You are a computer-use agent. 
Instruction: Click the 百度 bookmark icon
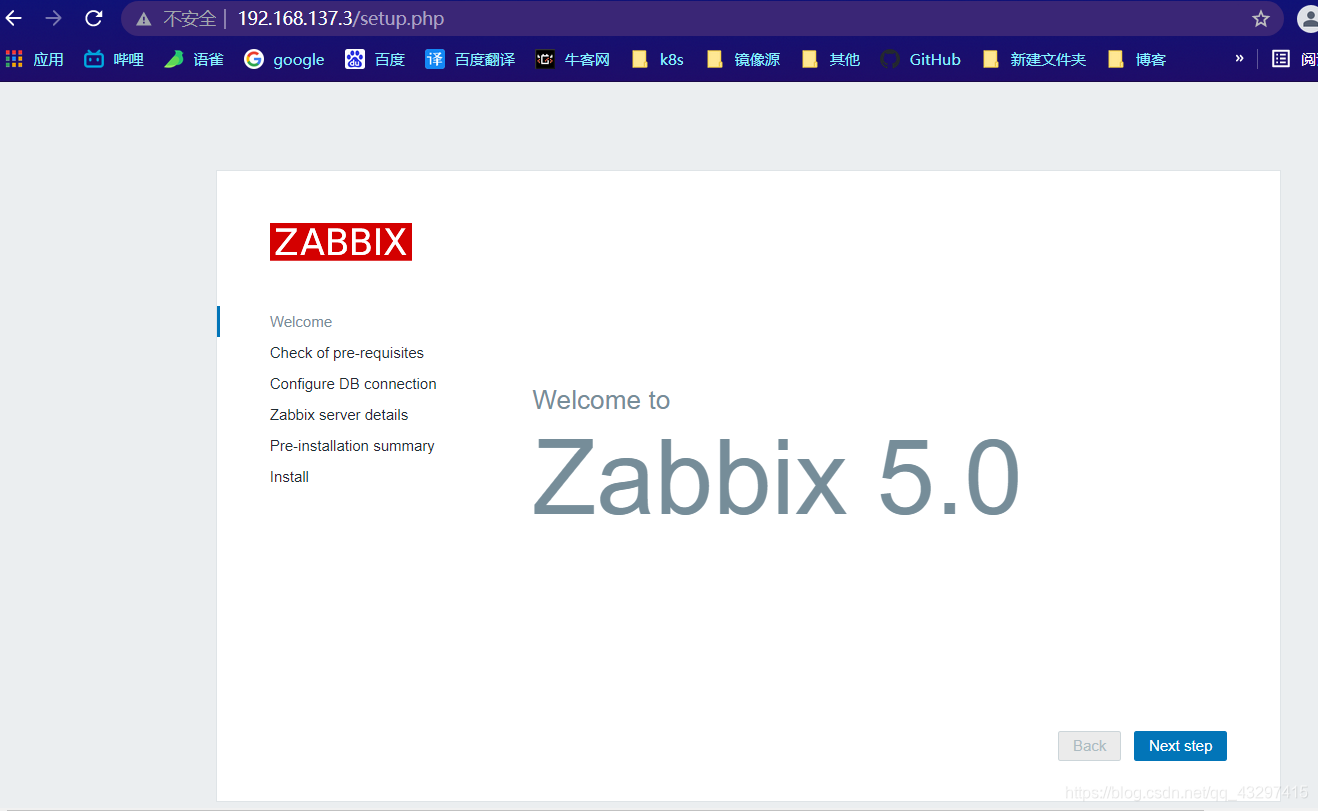(354, 59)
